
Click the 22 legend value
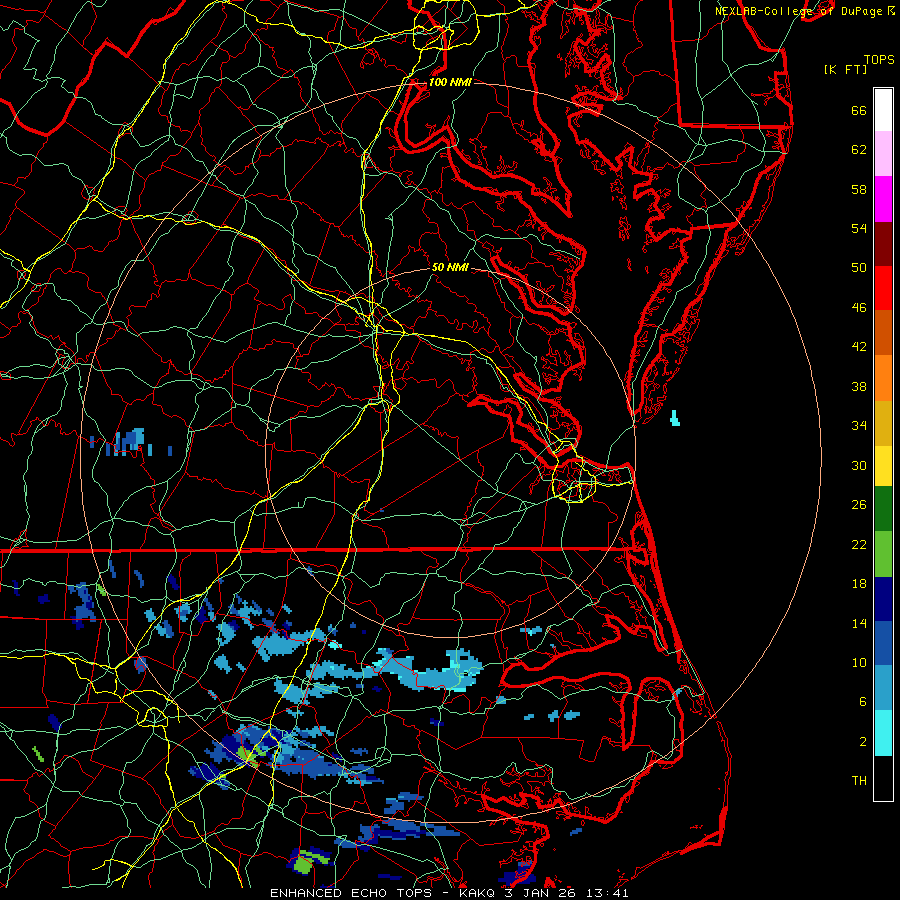pyautogui.click(x=859, y=544)
